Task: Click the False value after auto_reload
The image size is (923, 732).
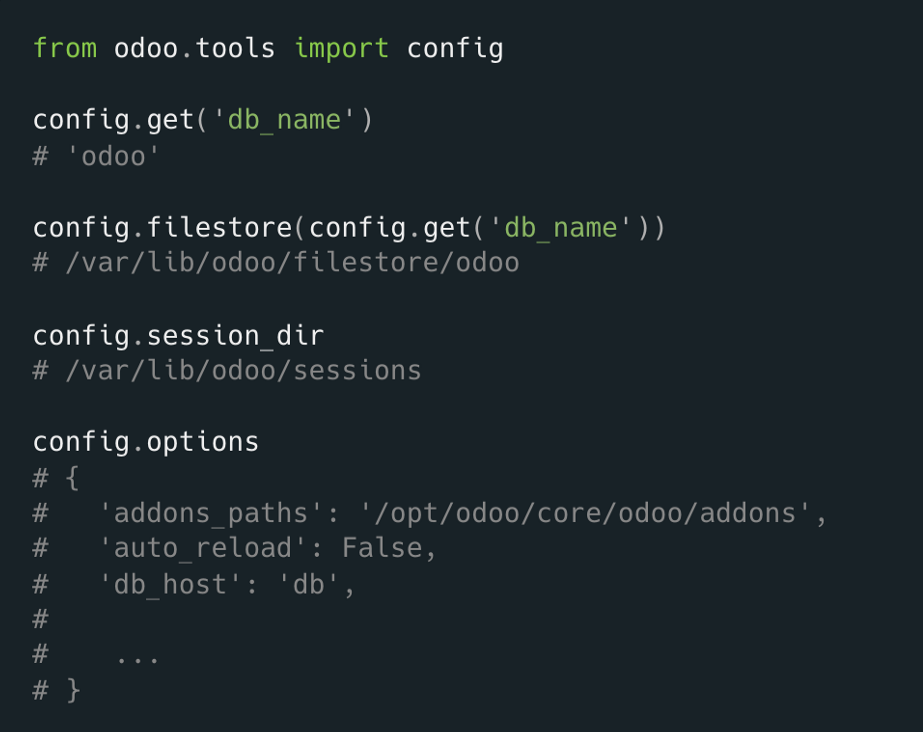Action: (382, 548)
